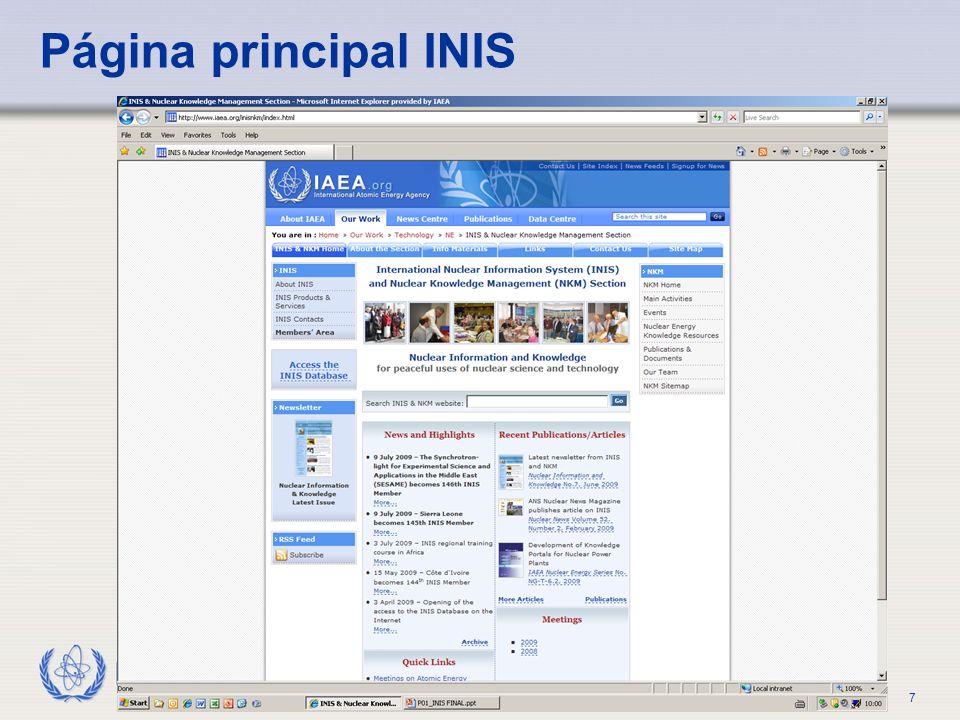Viewport: 960px width, 720px height.
Task: Click the first photo in the image strip
Action: (x=385, y=322)
